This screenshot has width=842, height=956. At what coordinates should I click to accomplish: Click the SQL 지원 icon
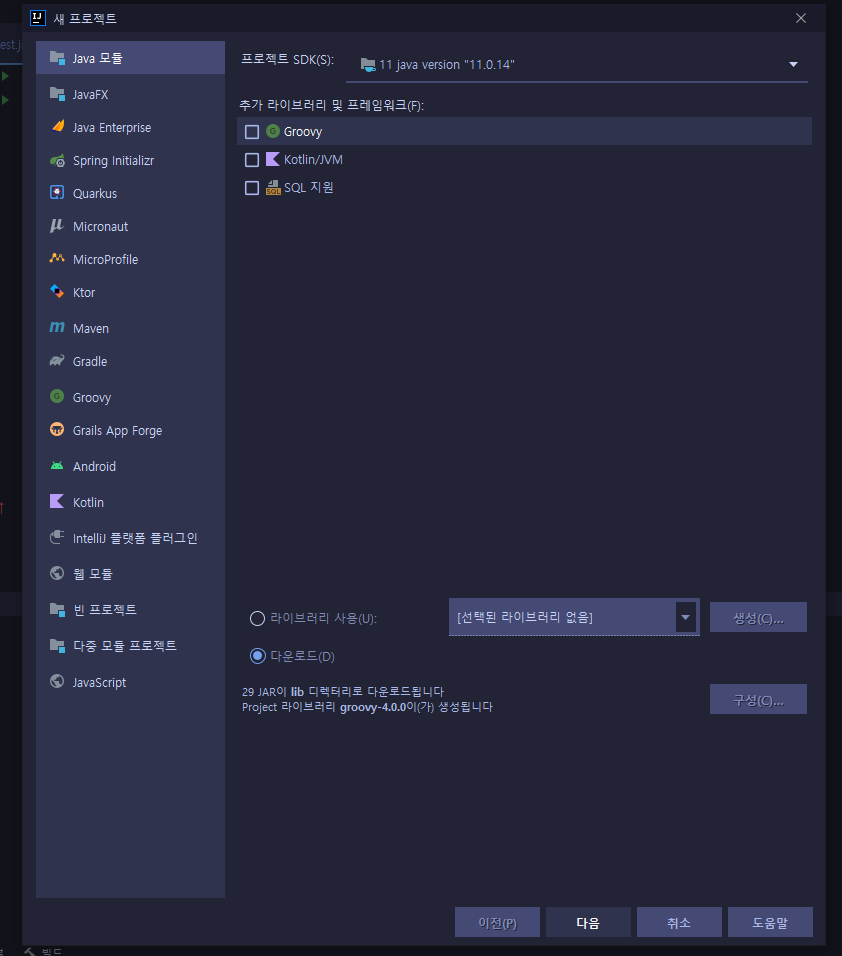click(273, 187)
